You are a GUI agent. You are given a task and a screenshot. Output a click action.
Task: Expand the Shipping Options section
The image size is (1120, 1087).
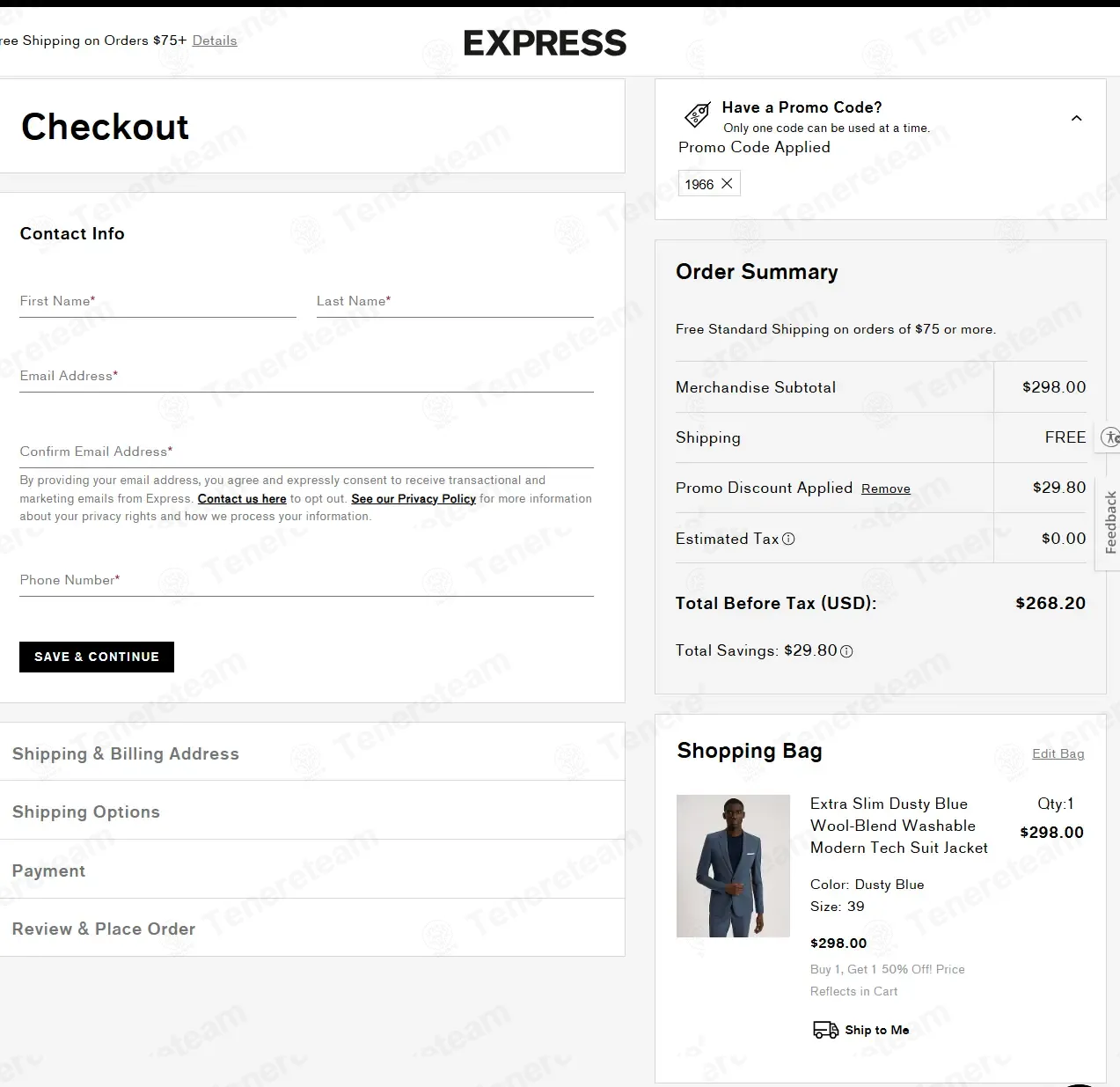[x=86, y=812]
